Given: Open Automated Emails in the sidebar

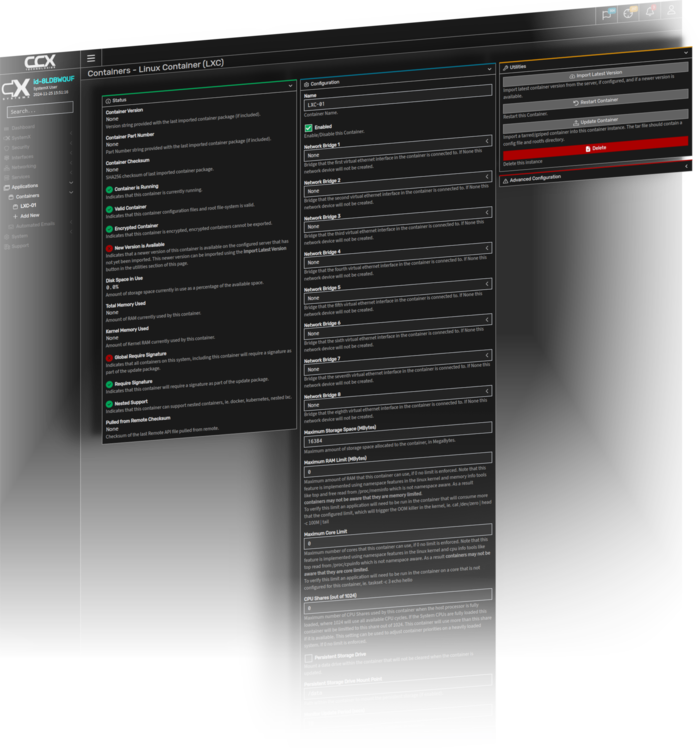Looking at the screenshot, I should [35, 225].
